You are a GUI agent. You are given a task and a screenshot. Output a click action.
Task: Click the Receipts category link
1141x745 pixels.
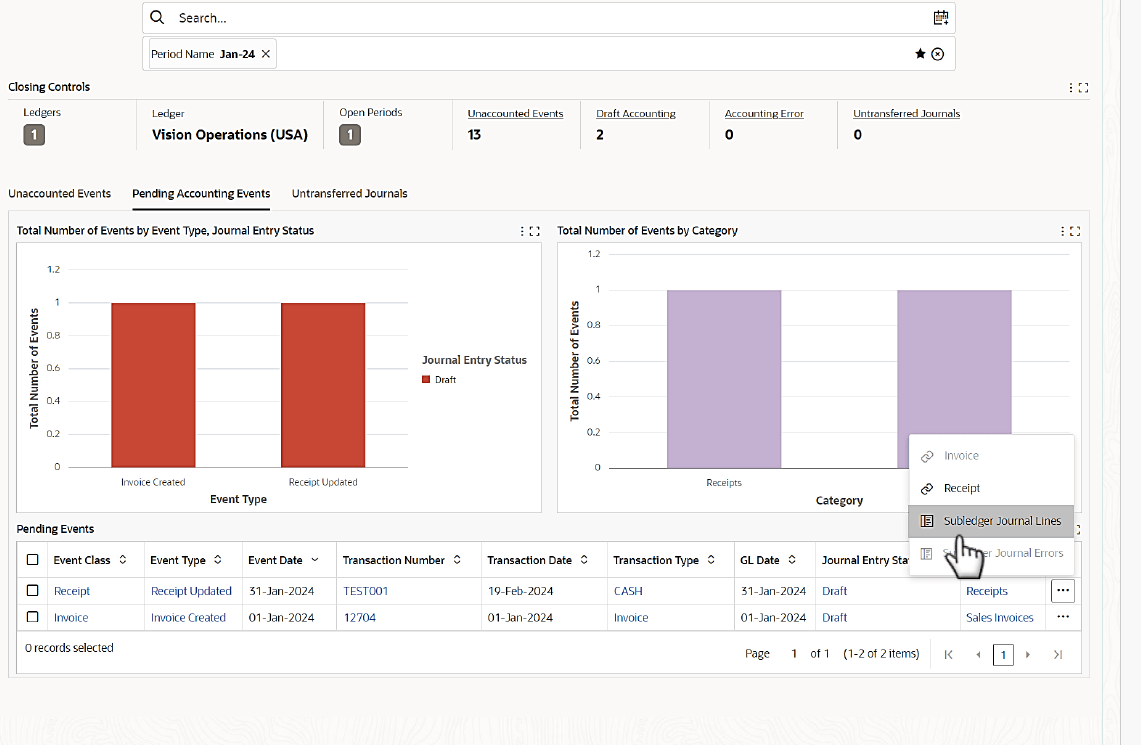coord(987,591)
